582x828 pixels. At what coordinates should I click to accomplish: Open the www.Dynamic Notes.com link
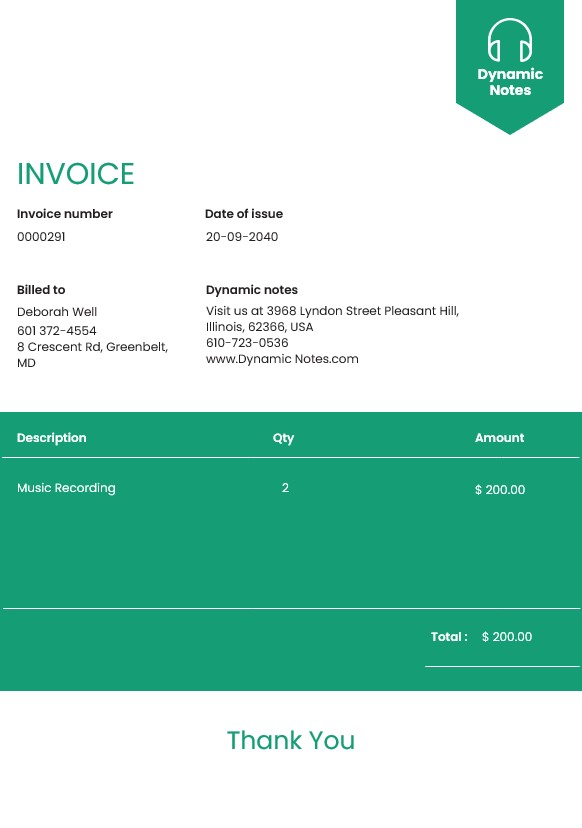282,359
